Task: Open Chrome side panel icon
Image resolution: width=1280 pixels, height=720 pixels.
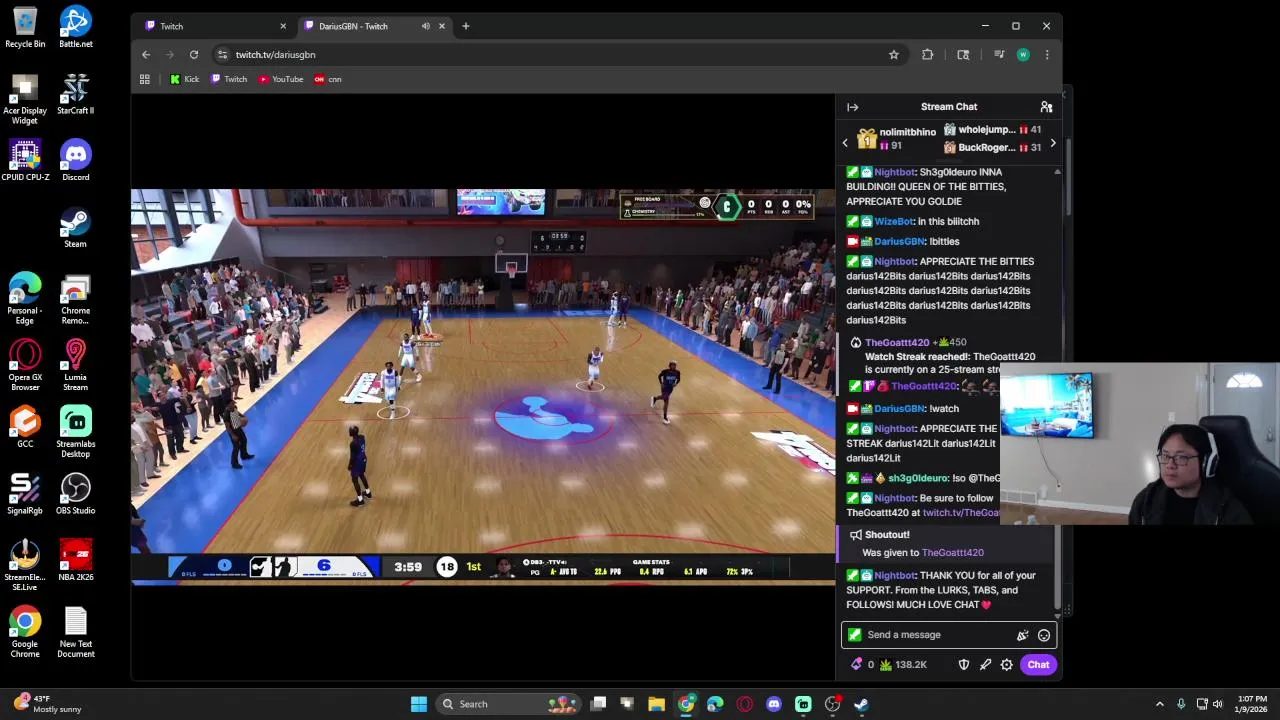Action: (963, 55)
